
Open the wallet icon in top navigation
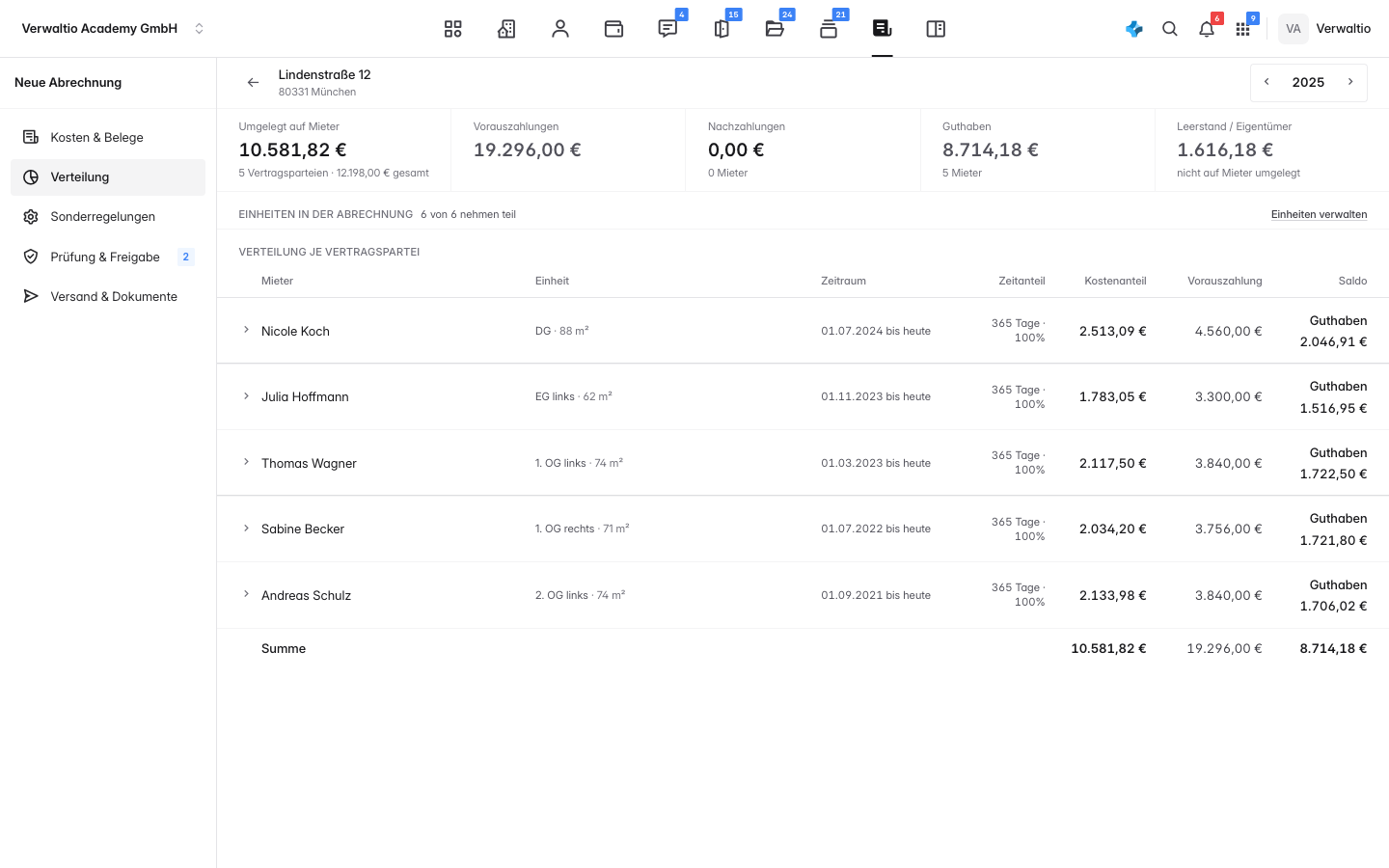(613, 29)
